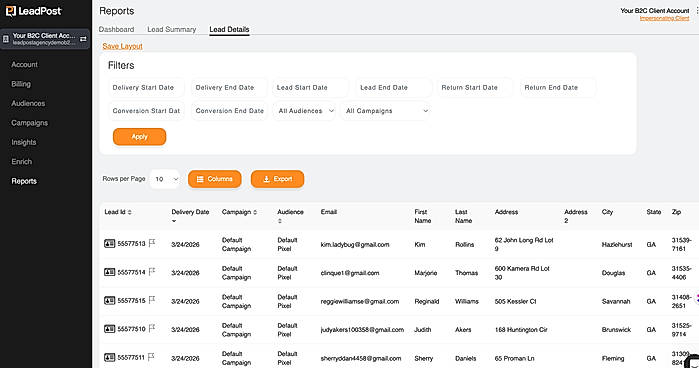Click the Save Layout link

pyautogui.click(x=123, y=46)
